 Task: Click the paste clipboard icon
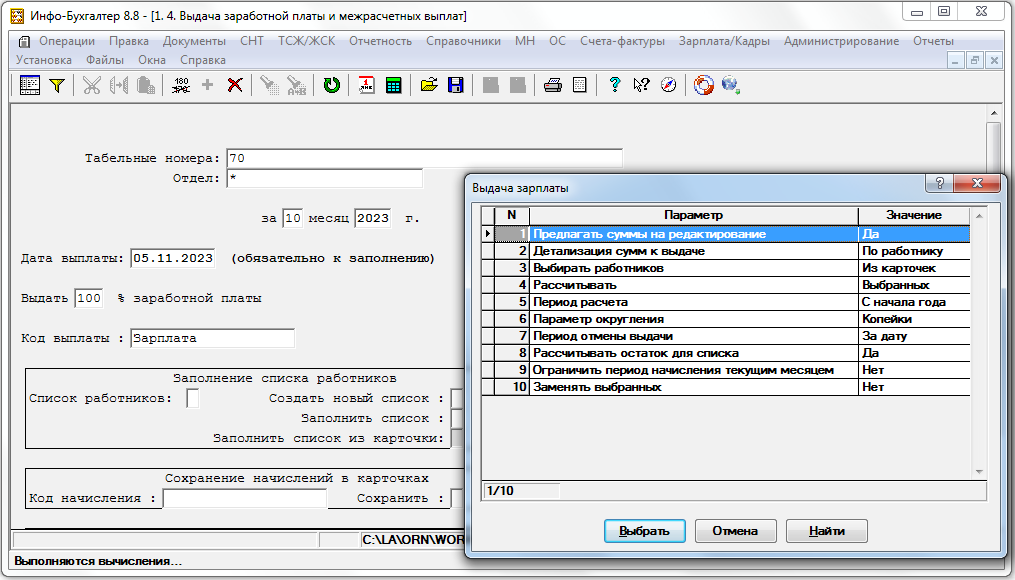click(x=146, y=85)
